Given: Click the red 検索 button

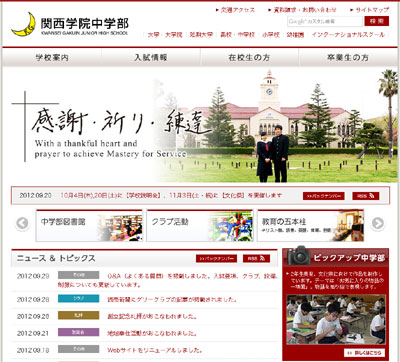Looking at the screenshot, I should (x=377, y=21).
